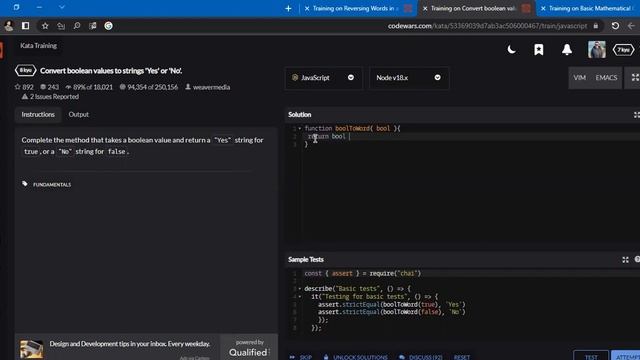This screenshot has height=360, width=640.
Task: Click the star count 892
Action: [x=24, y=87]
